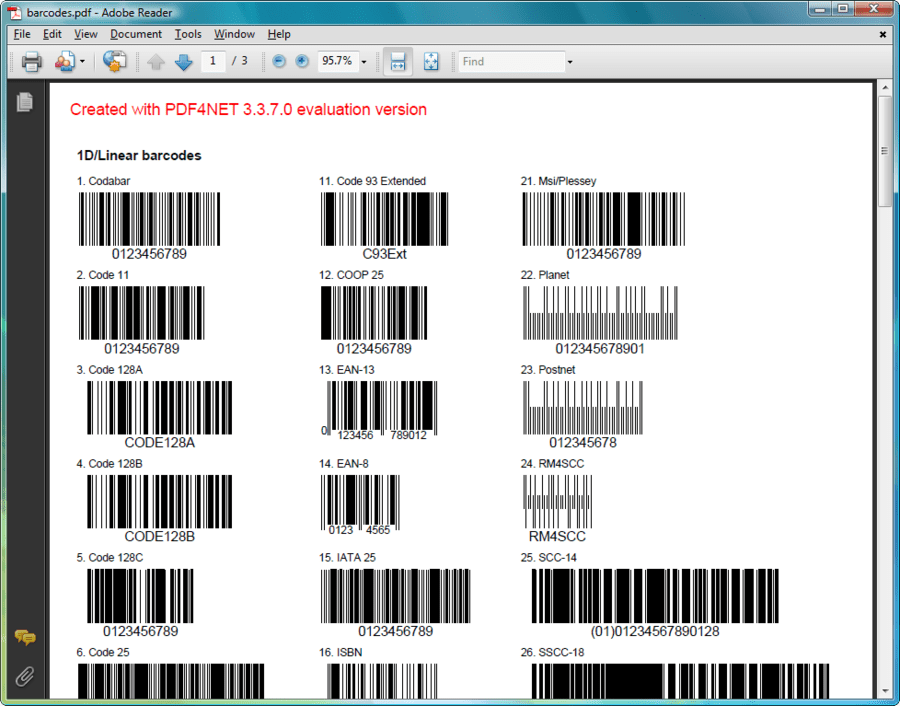Open the View menu

[86, 34]
